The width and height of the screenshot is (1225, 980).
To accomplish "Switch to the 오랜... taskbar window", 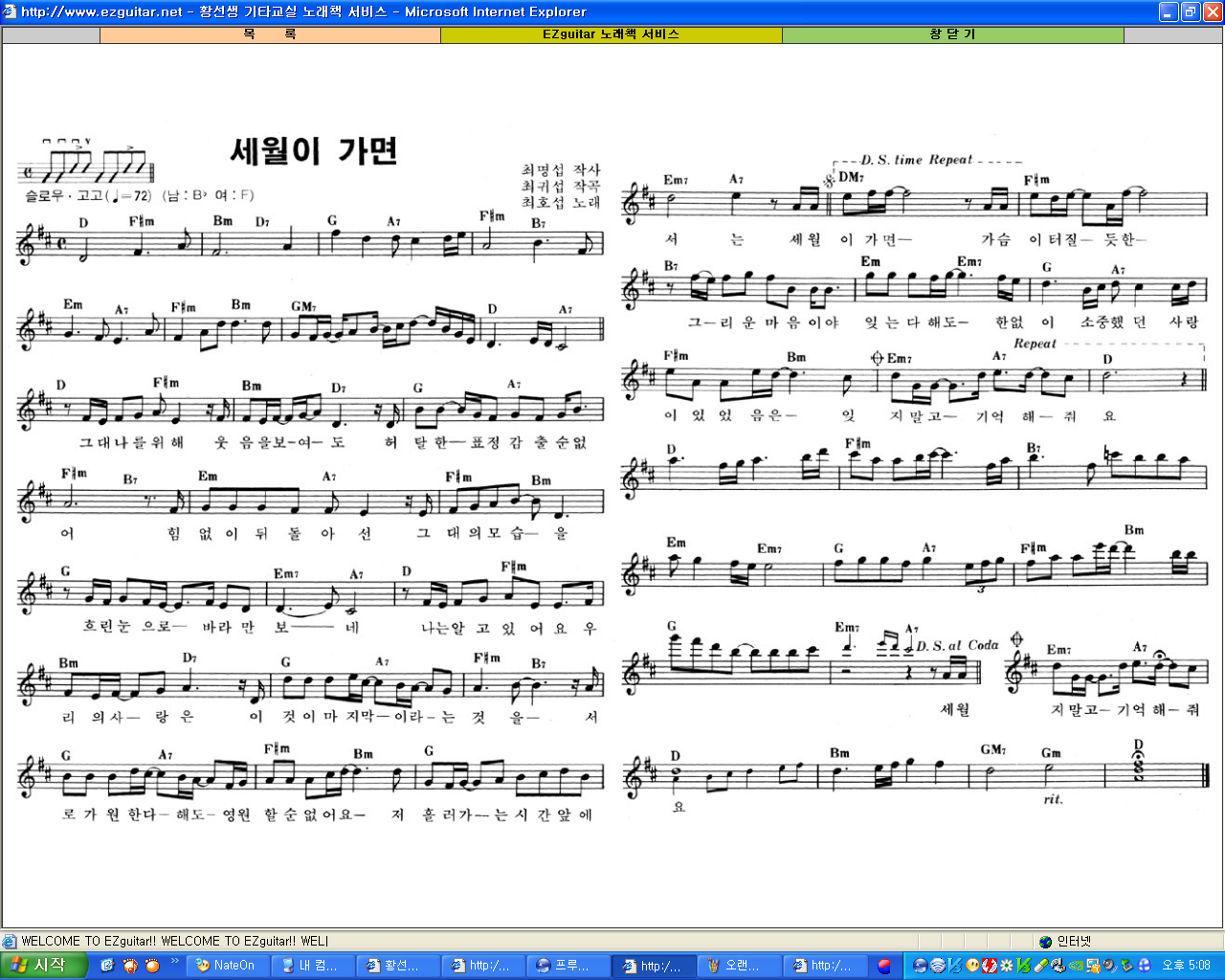I will tap(738, 966).
